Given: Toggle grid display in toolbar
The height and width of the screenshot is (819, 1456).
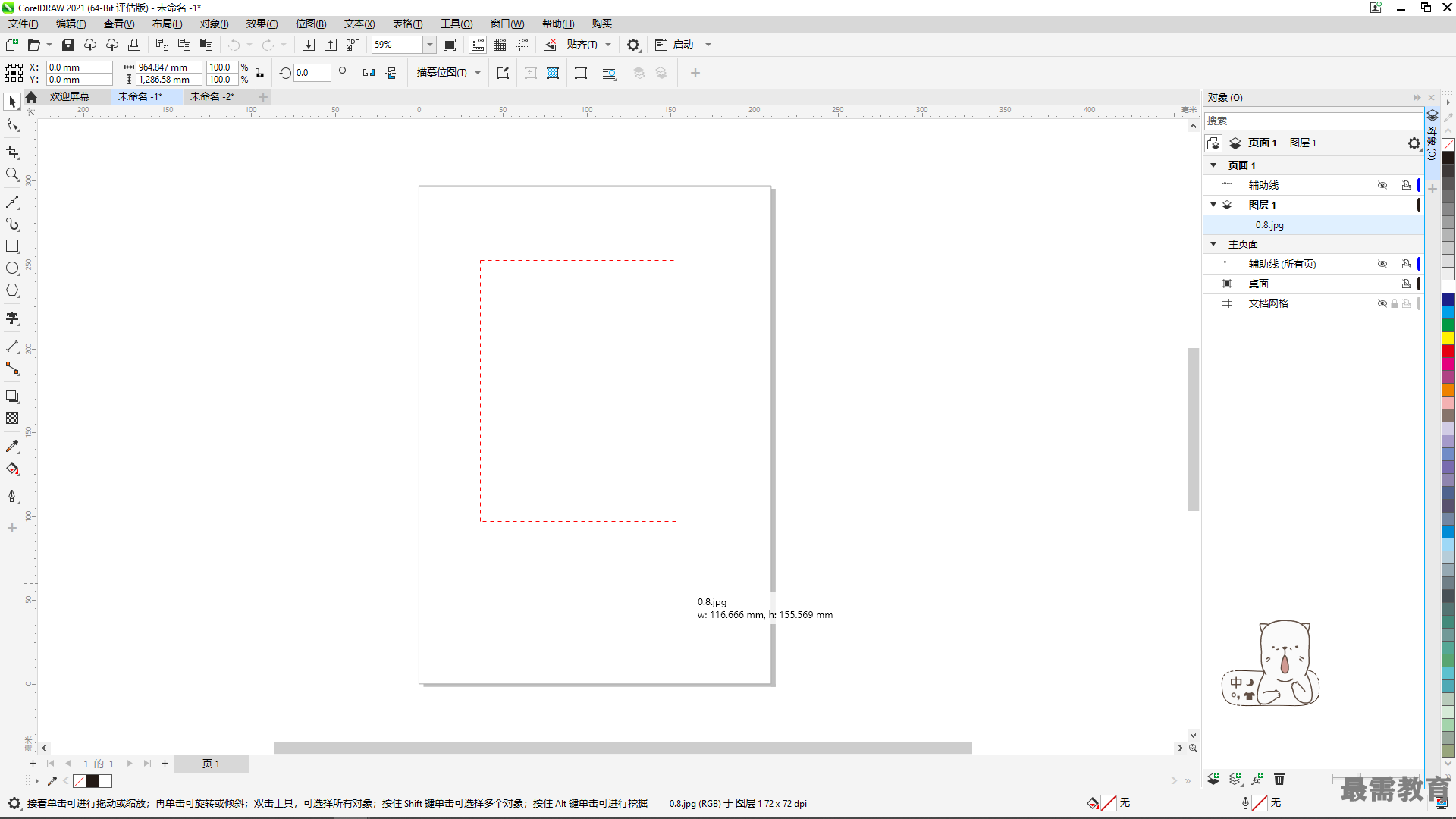Looking at the screenshot, I should [x=500, y=45].
